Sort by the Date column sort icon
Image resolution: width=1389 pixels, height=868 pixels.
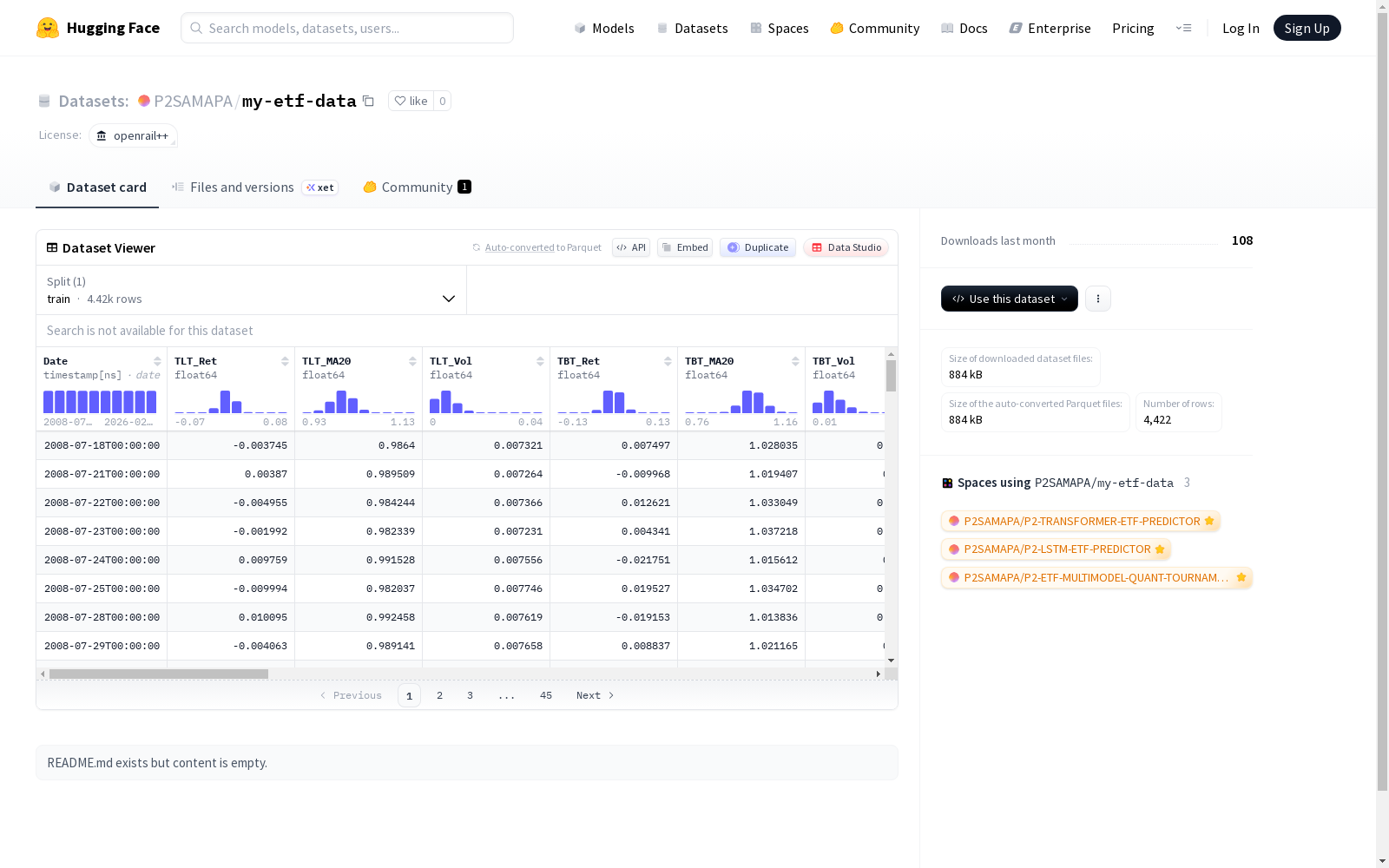(157, 361)
